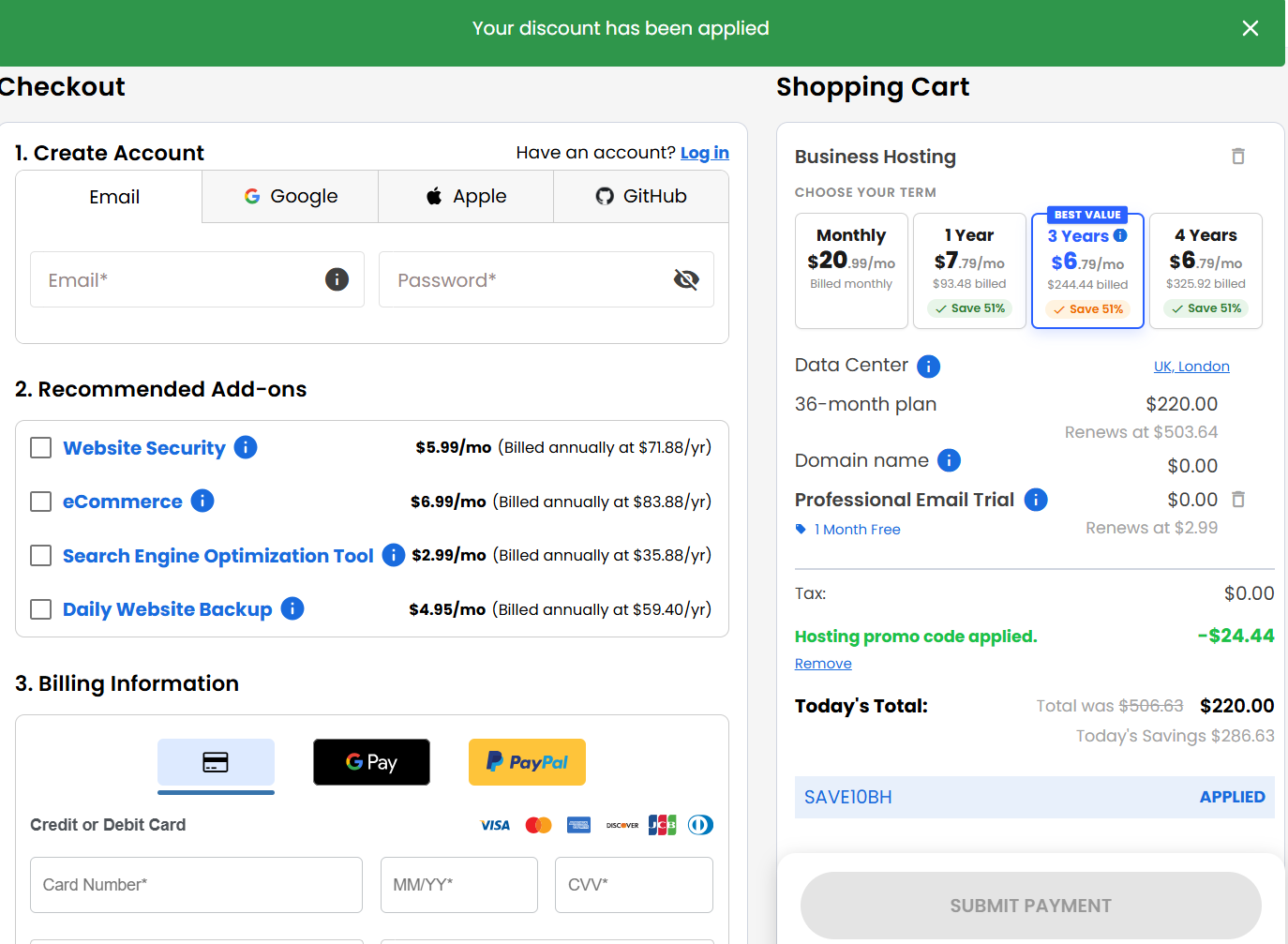Viewport: 1288px width, 944px height.
Task: Click the Discover card logo
Action: [x=622, y=825]
